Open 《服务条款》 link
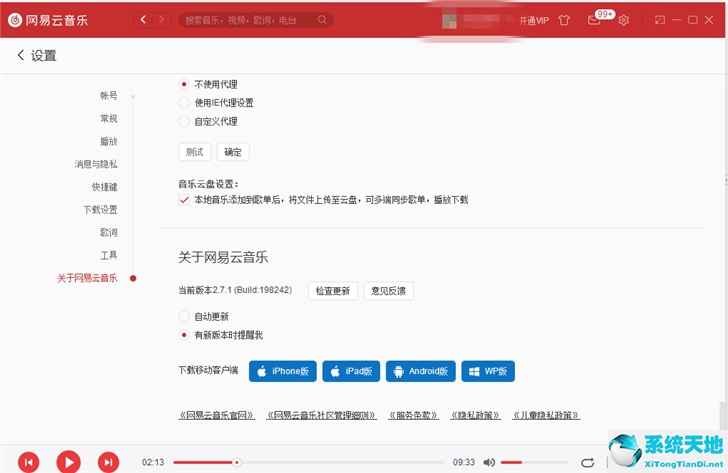This screenshot has width=728, height=473. (x=414, y=415)
